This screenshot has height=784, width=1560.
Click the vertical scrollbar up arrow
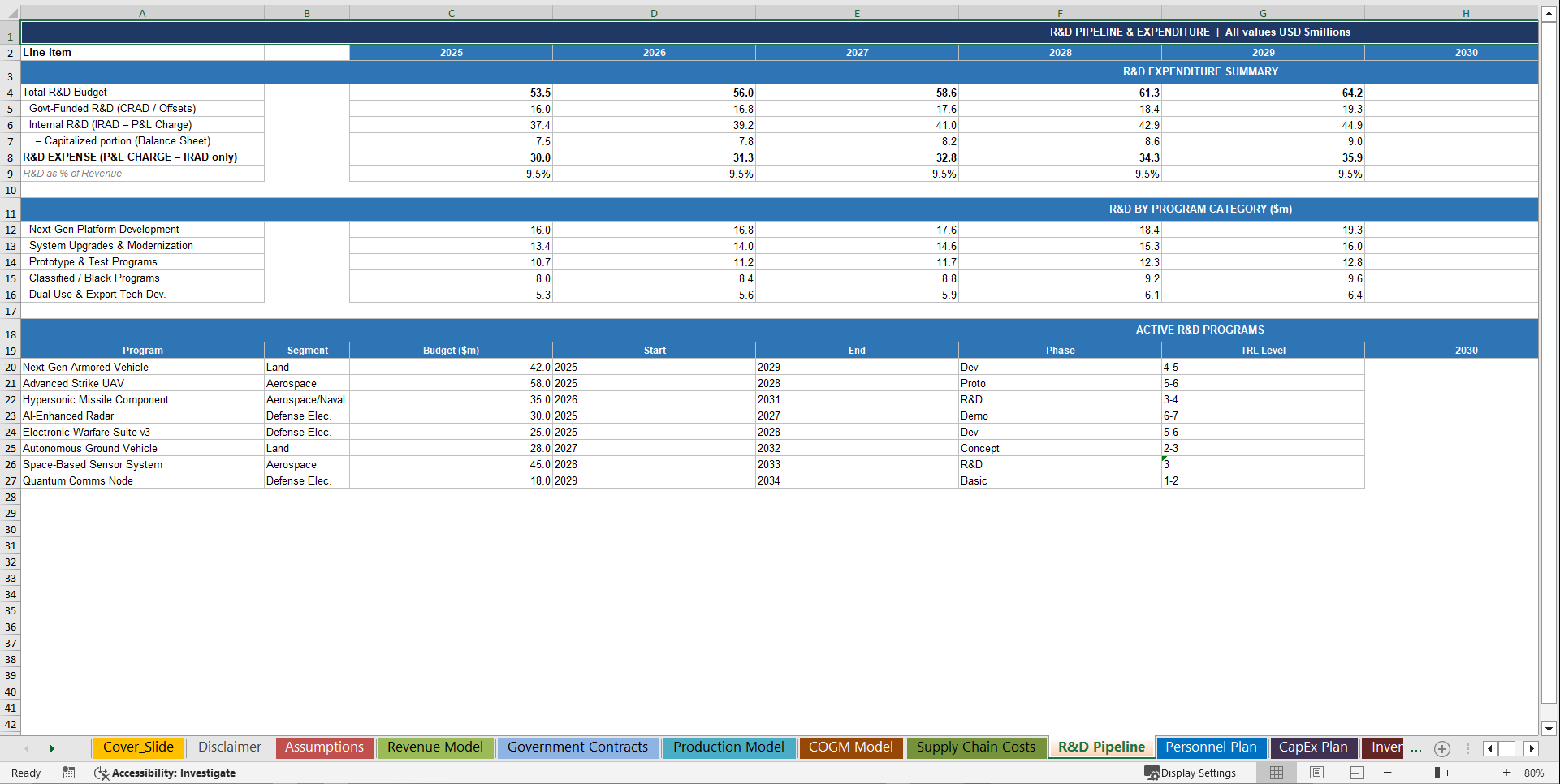[1549, 13]
